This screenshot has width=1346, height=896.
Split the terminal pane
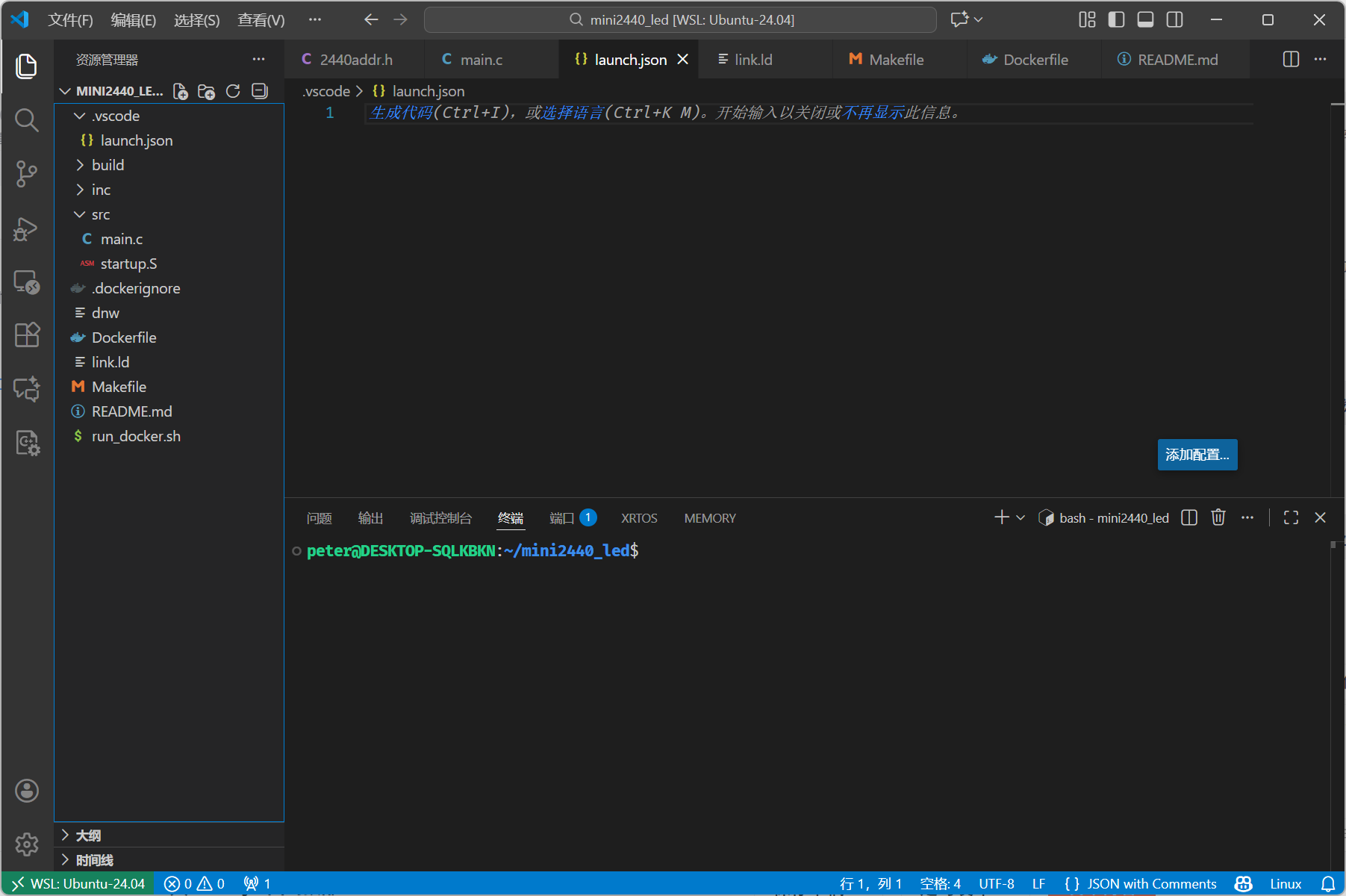[x=1188, y=517]
